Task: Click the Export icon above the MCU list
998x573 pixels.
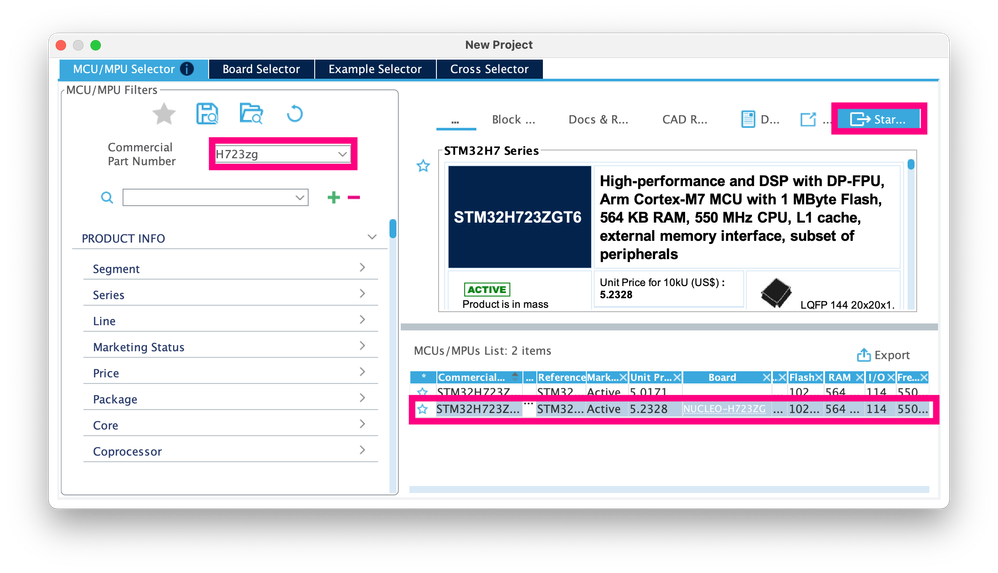Action: [864, 355]
